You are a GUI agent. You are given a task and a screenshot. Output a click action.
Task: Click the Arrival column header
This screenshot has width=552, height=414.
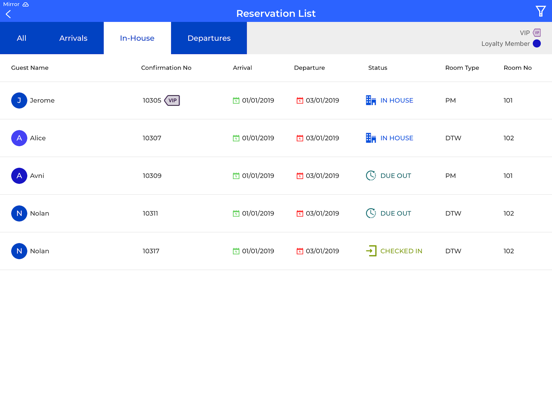(243, 68)
